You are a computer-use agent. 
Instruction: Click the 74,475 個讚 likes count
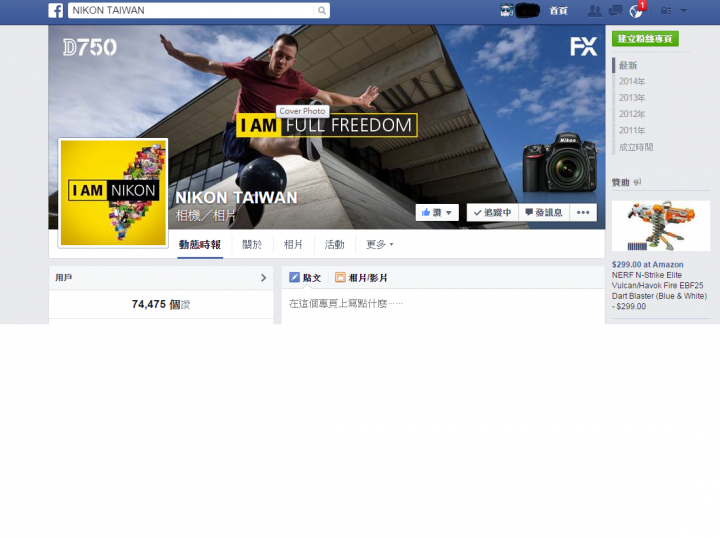pos(161,304)
